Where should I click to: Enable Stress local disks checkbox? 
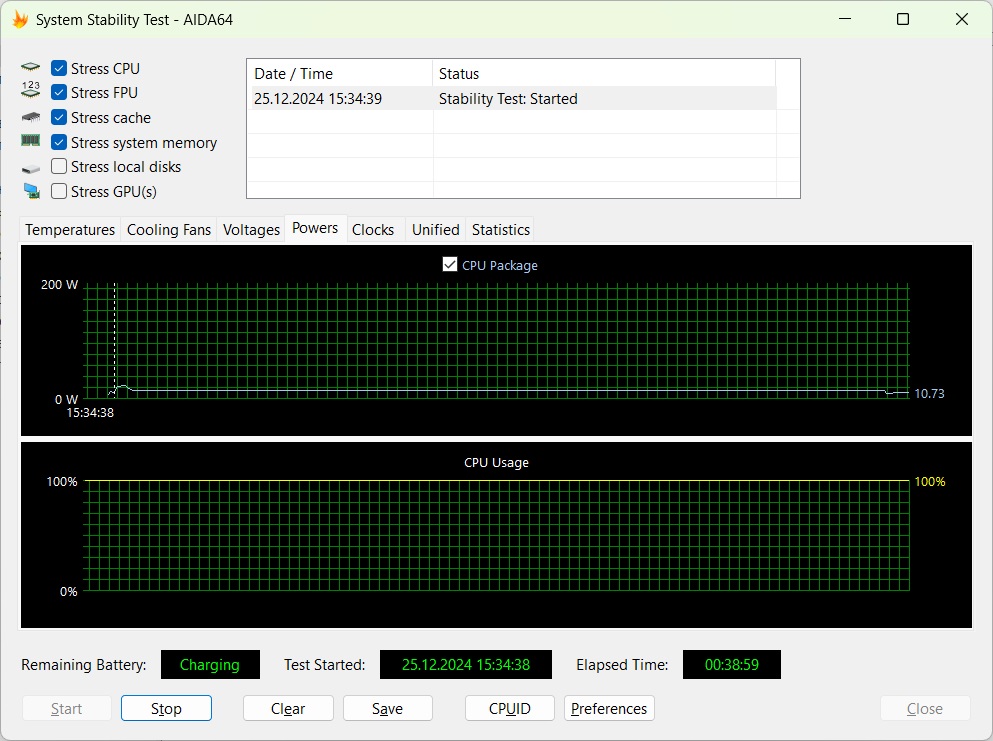pyautogui.click(x=59, y=166)
